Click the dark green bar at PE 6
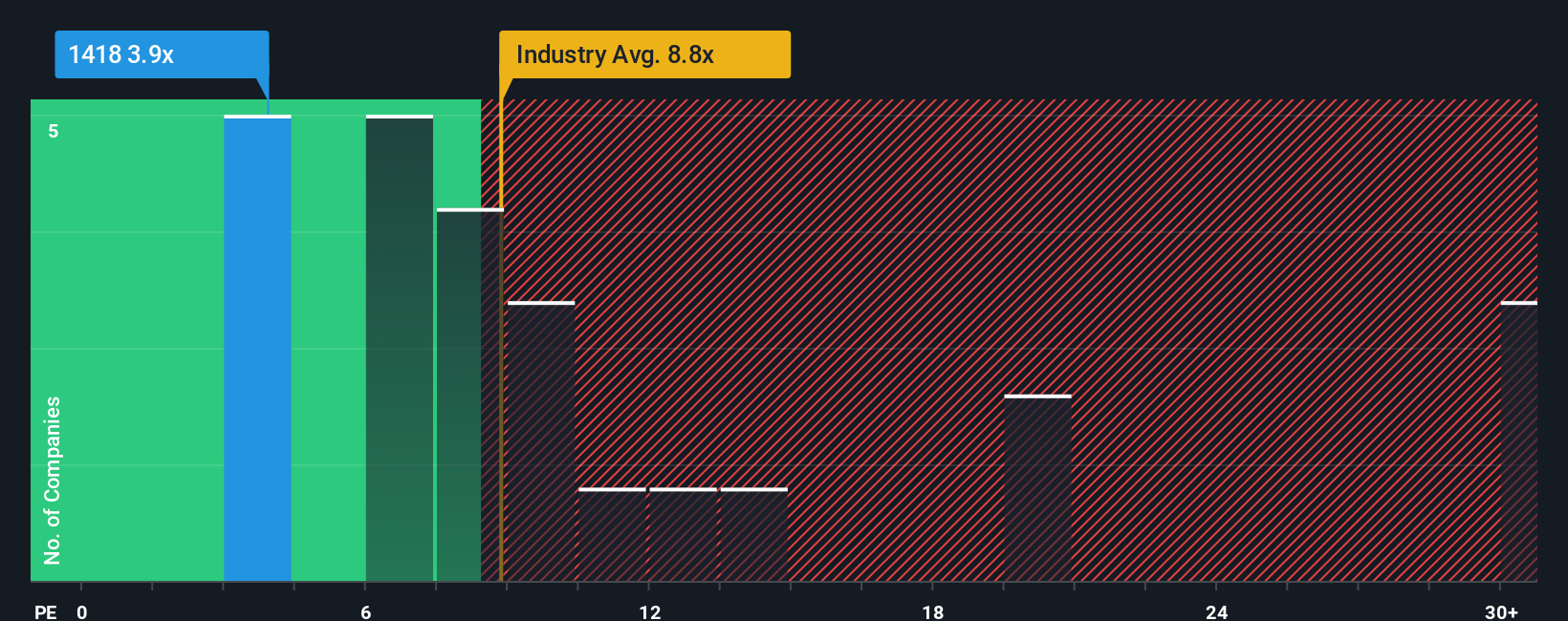 [x=400, y=348]
